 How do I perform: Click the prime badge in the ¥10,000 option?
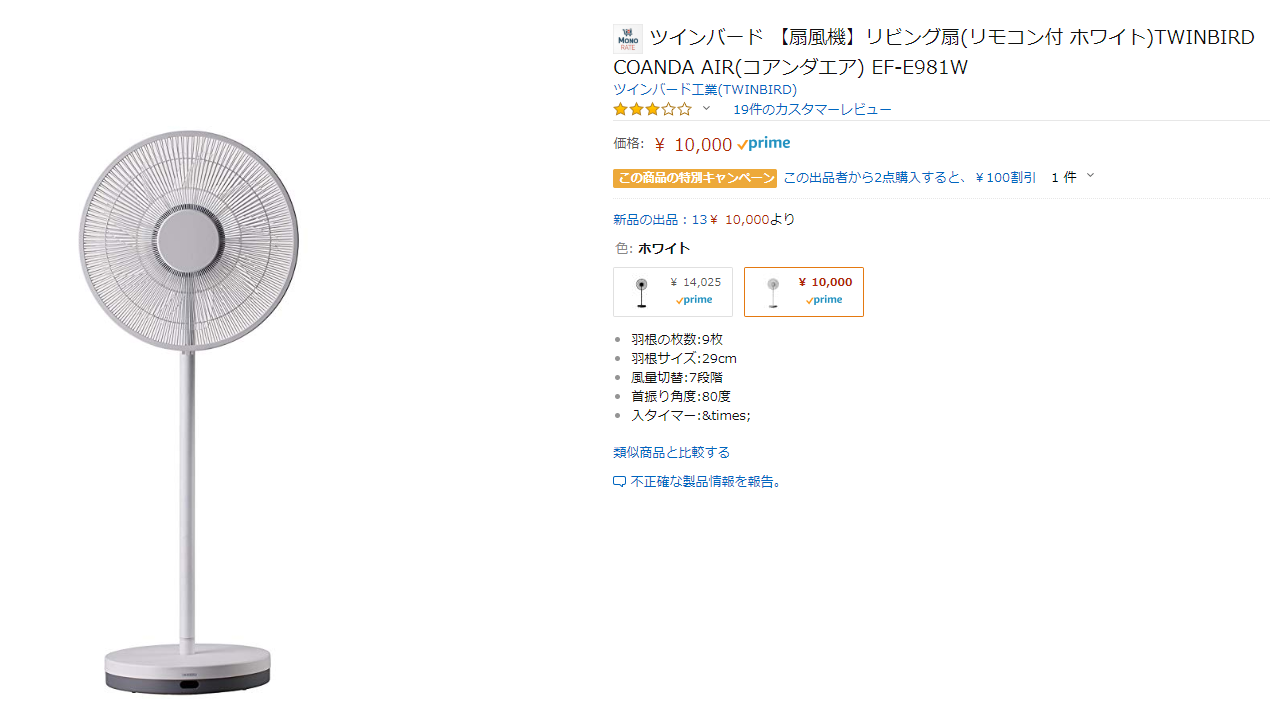click(x=824, y=300)
